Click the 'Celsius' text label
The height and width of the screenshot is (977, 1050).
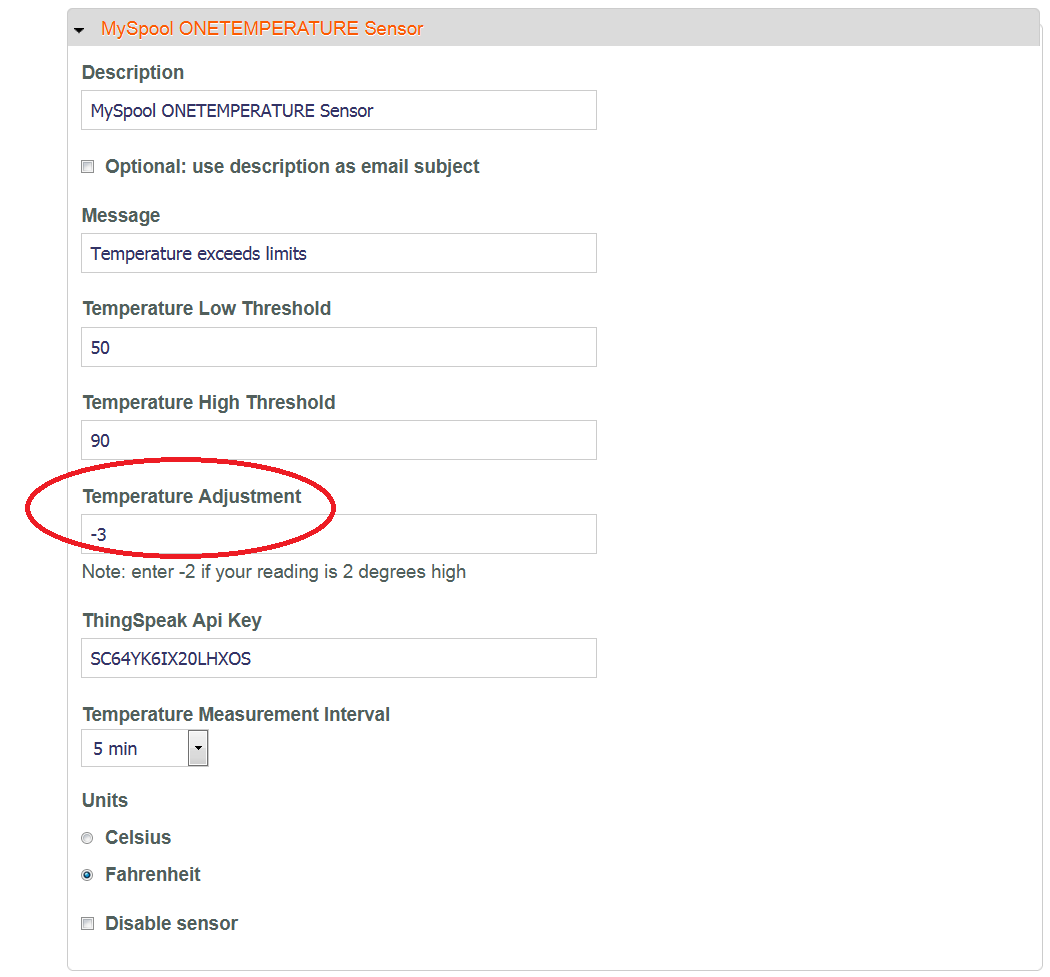[138, 838]
